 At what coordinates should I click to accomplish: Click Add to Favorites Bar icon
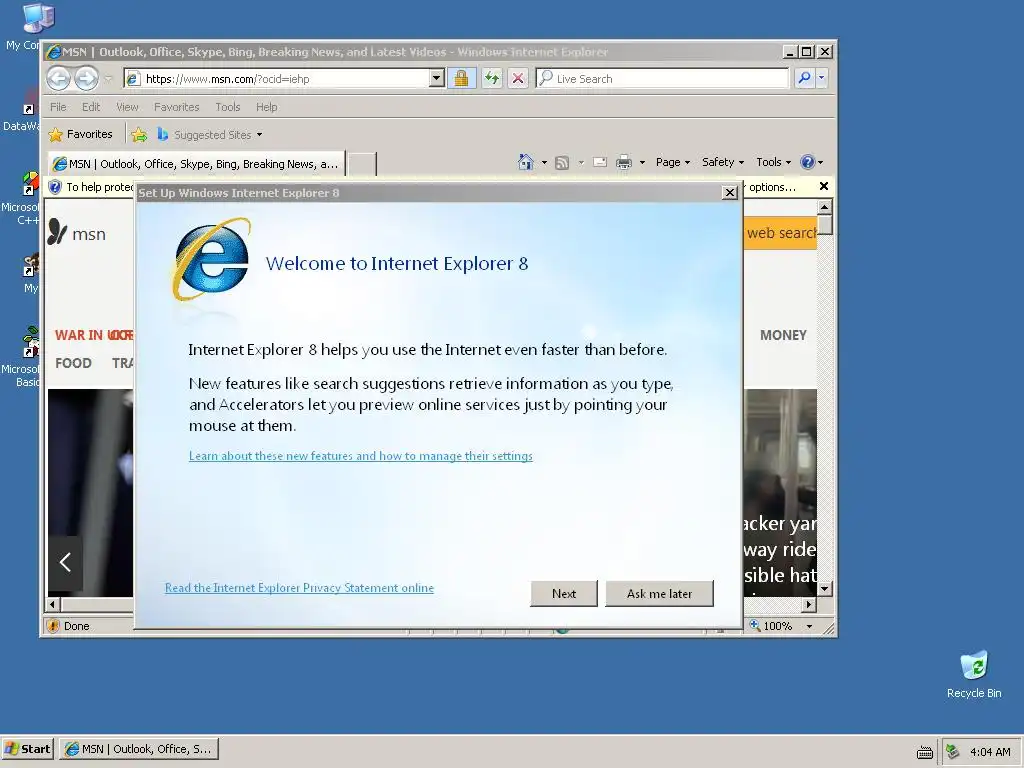coord(139,135)
